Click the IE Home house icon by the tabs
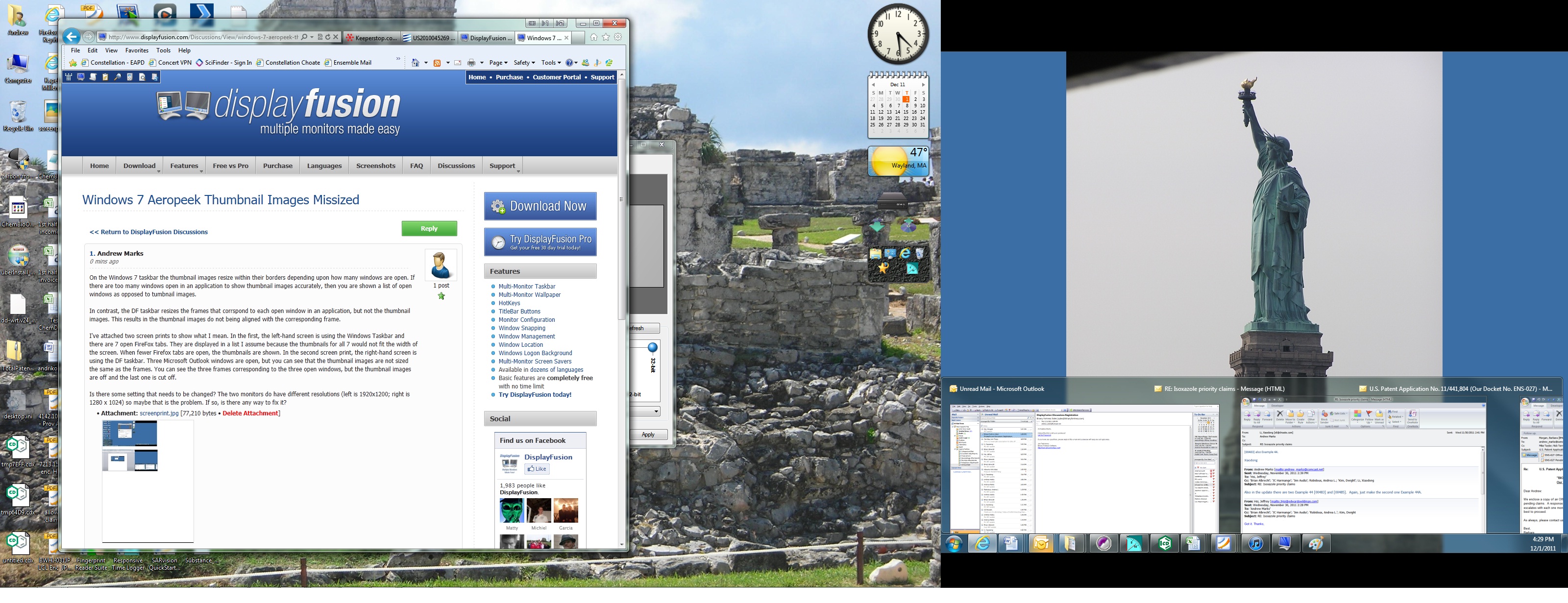The width and height of the screenshot is (1568, 603). 593,37
